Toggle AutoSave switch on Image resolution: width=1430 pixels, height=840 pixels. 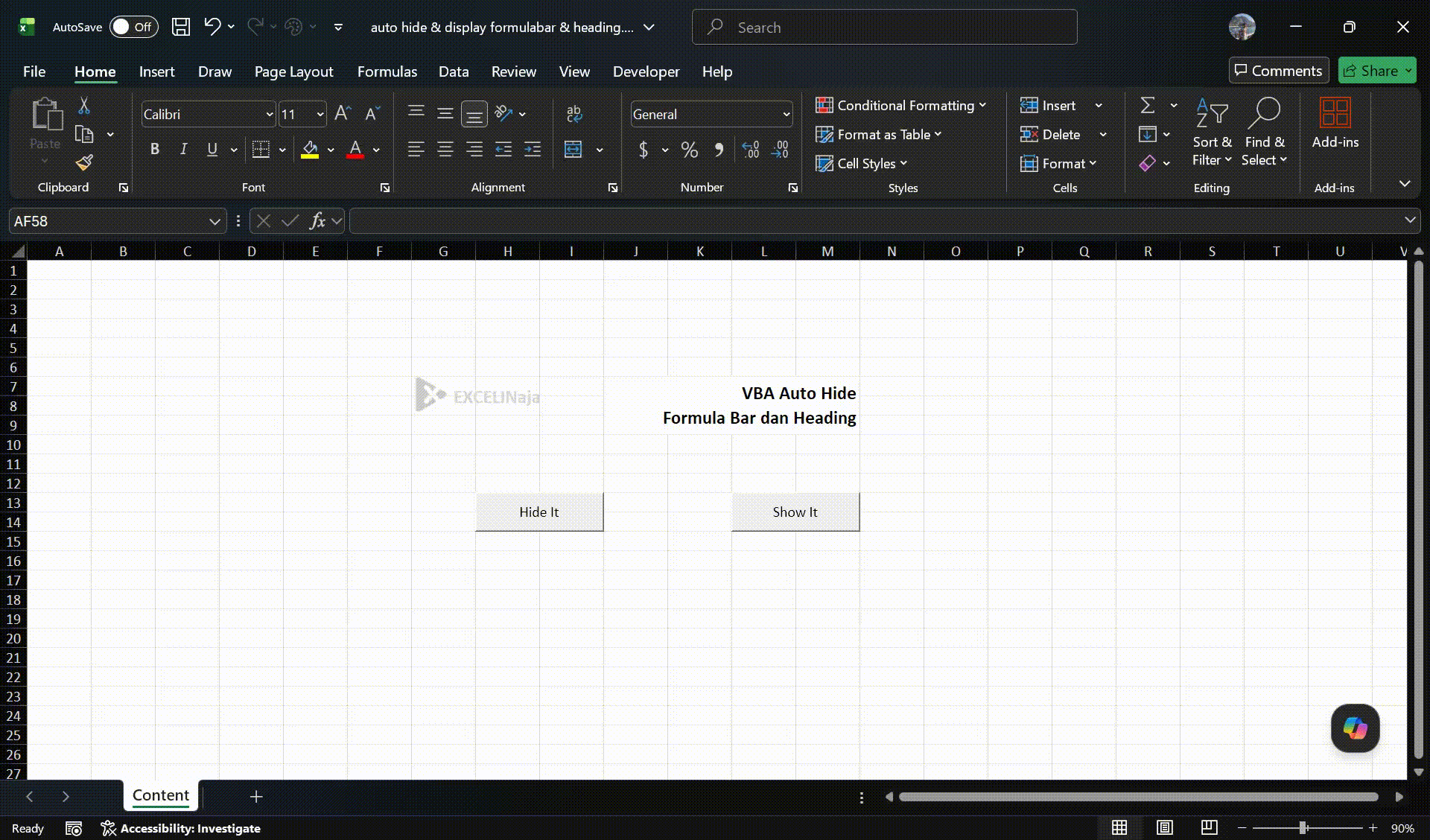(x=133, y=27)
